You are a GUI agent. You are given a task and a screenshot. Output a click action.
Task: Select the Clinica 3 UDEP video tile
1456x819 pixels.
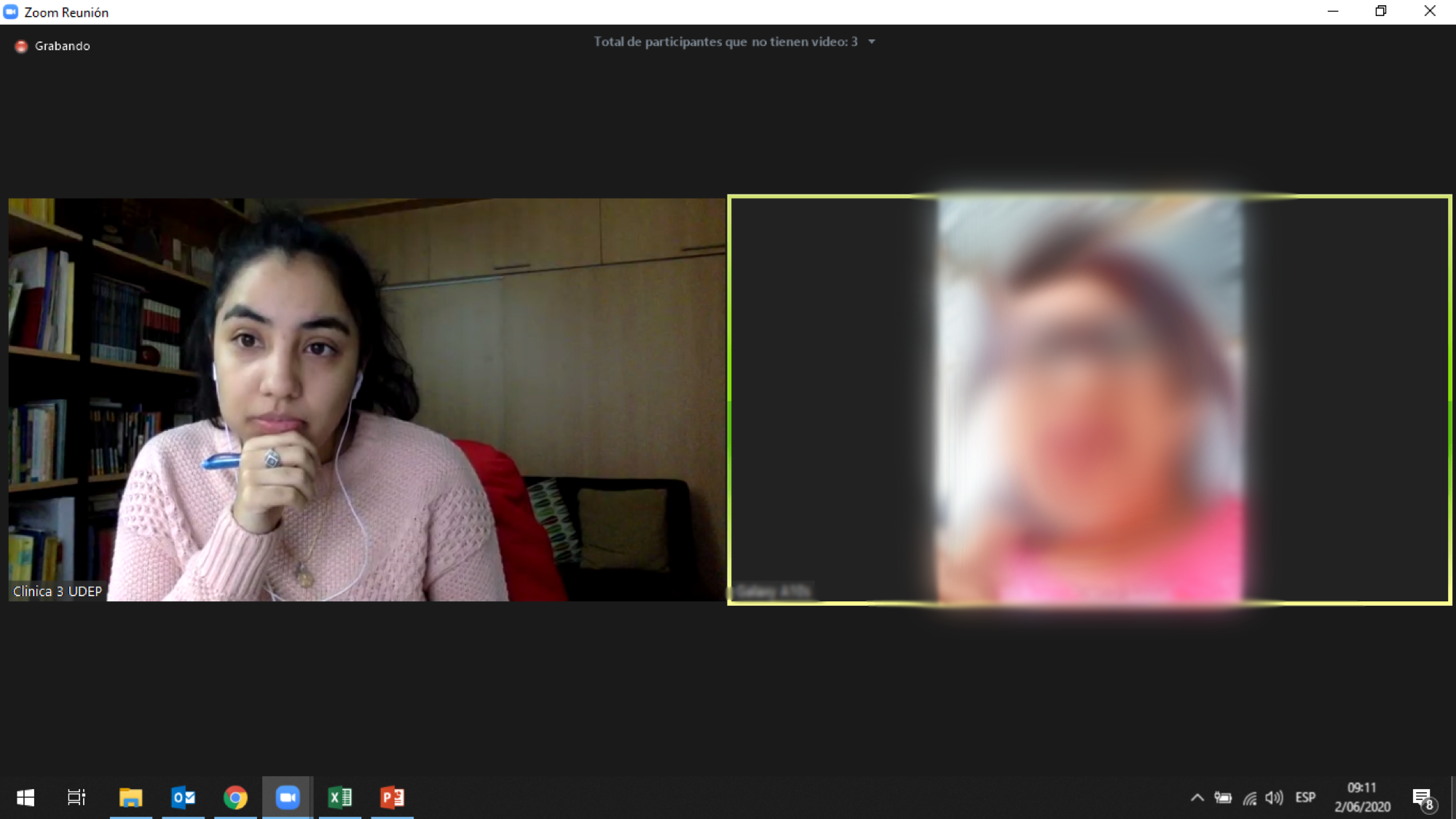366,399
